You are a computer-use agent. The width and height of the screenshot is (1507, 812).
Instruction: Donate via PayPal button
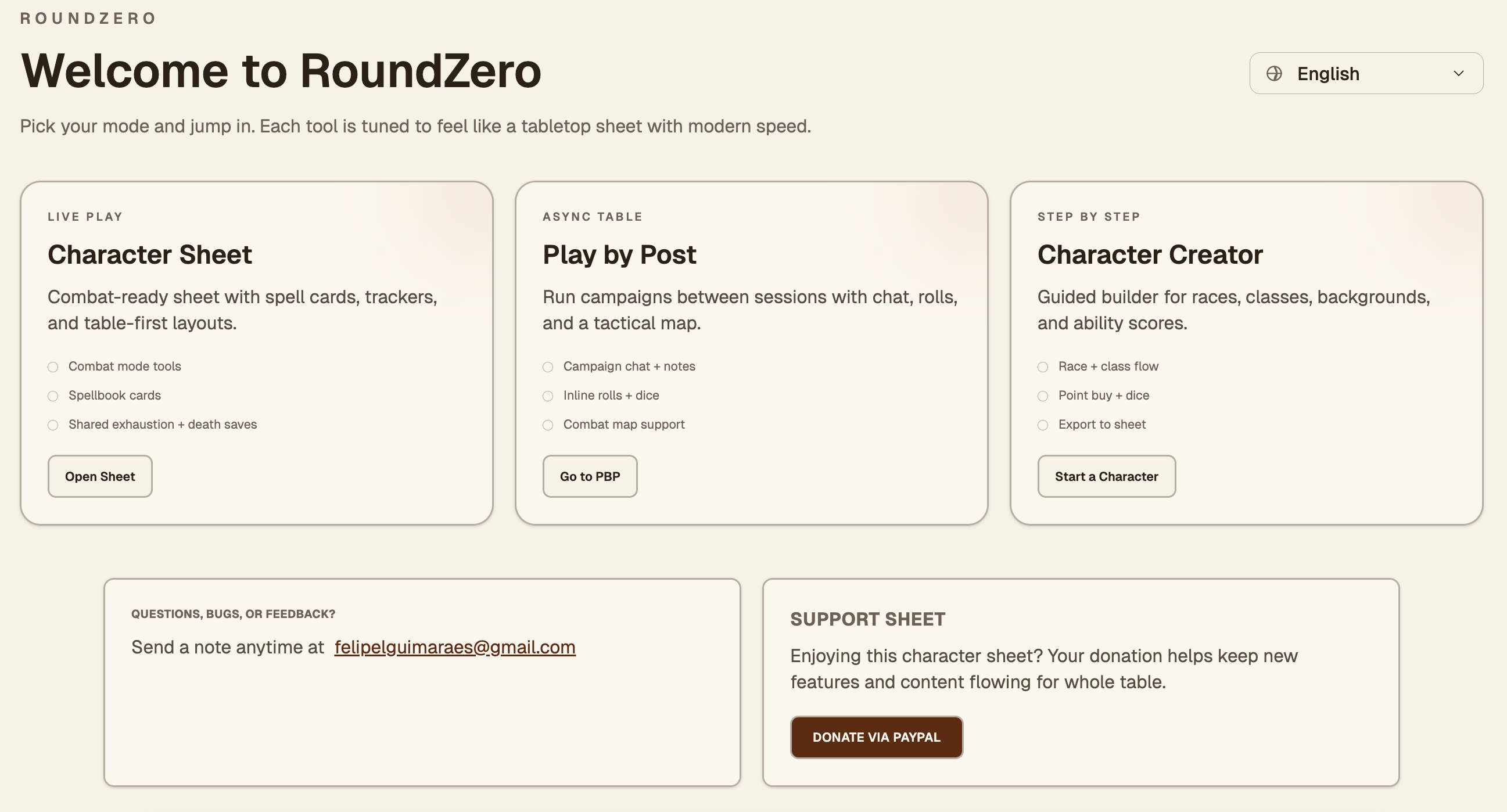click(876, 737)
